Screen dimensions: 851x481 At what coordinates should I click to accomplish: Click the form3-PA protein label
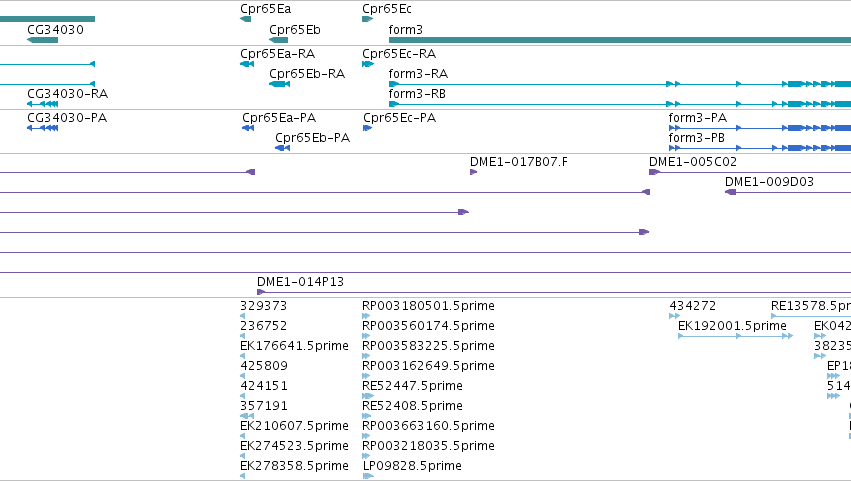pos(697,118)
